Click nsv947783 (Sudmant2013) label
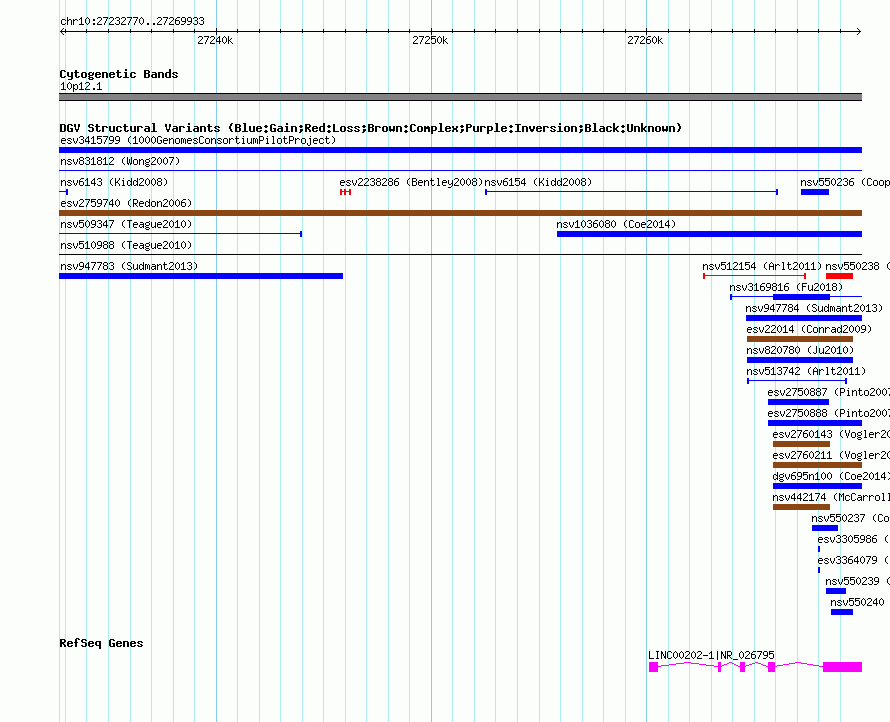Screen dimensions: 890x722 [x=129, y=266]
